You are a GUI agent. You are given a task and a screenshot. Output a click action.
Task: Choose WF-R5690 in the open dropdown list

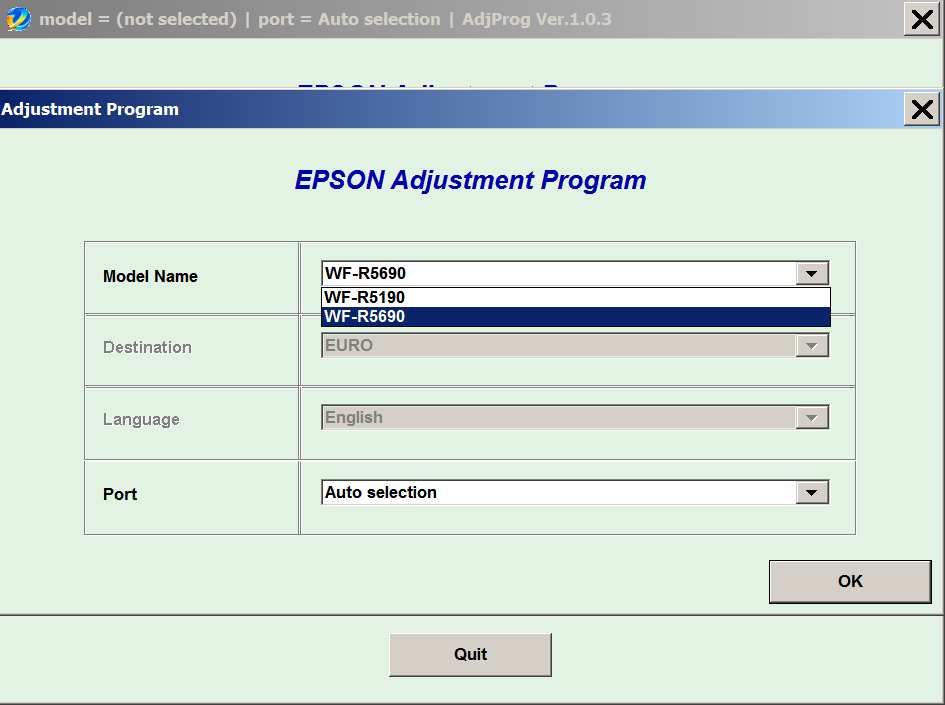coord(576,316)
